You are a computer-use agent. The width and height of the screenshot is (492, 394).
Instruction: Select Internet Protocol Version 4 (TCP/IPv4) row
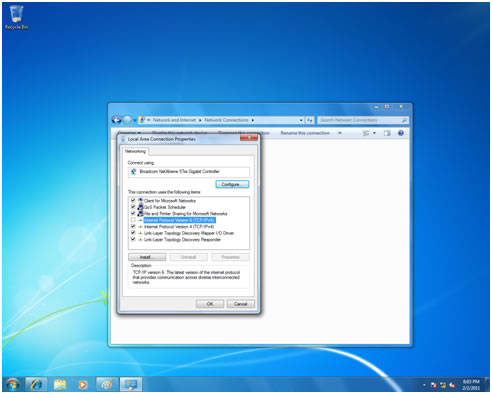click(x=179, y=227)
